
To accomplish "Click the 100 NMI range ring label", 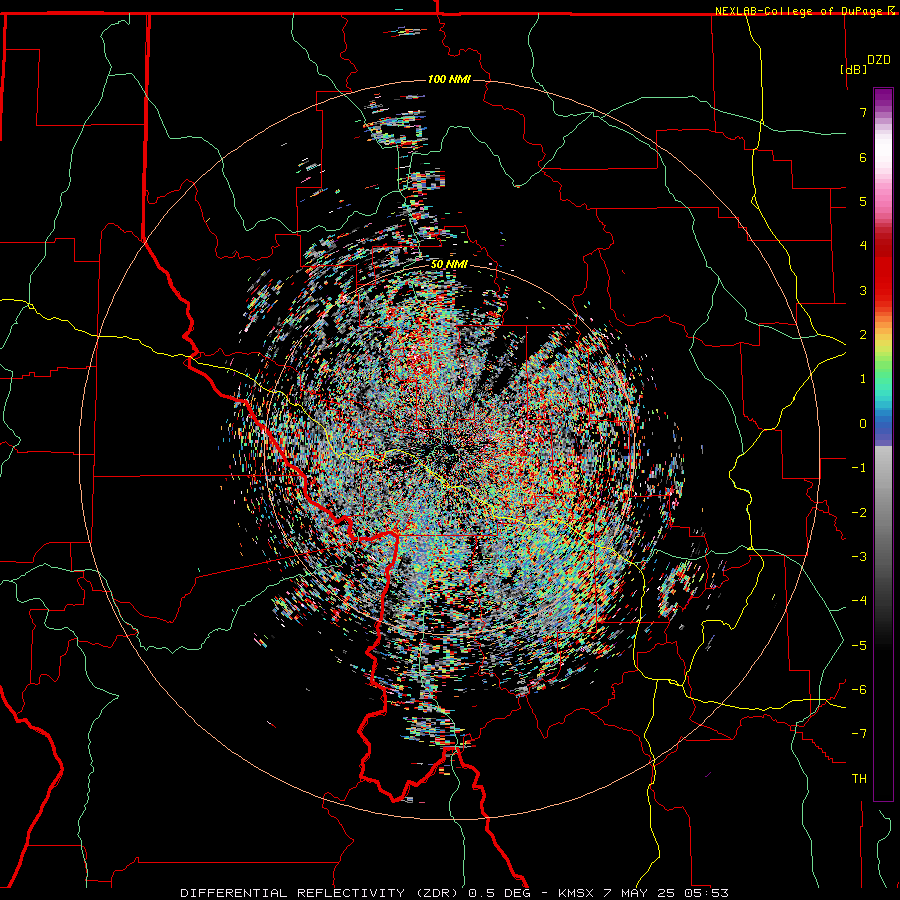I will pyautogui.click(x=449, y=79).
